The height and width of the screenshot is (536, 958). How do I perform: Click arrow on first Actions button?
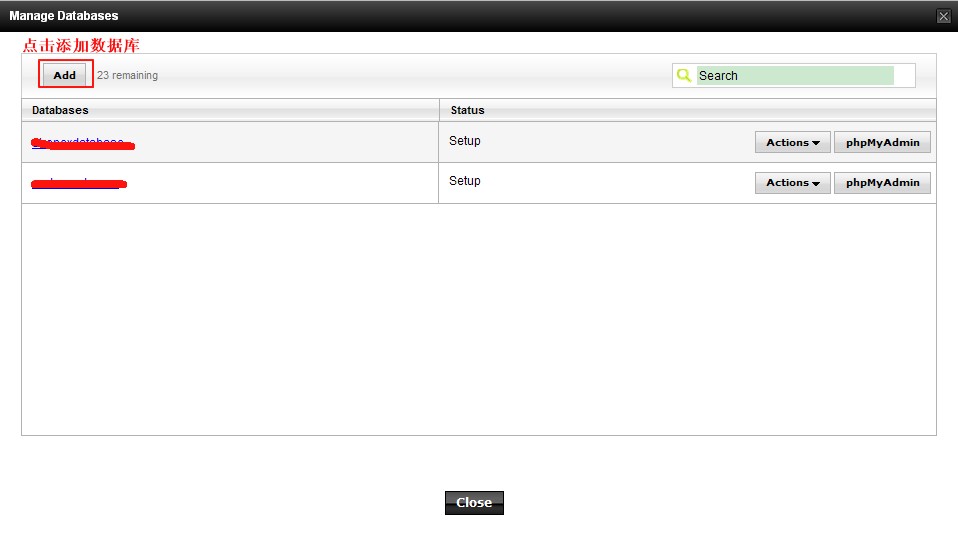816,143
